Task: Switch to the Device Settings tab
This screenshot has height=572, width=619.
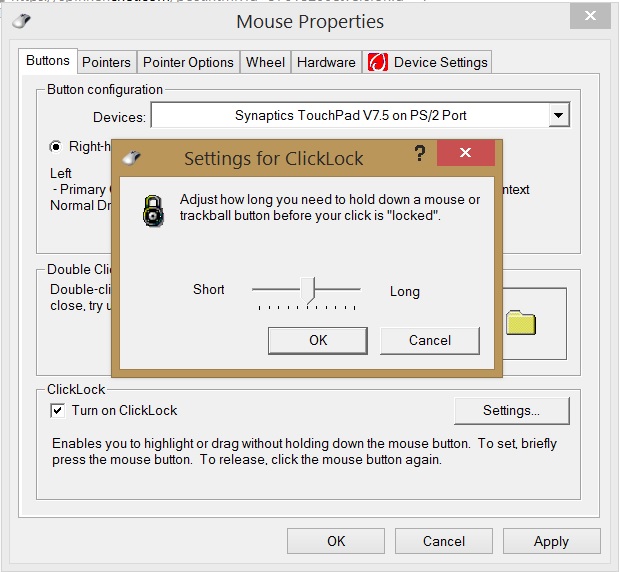Action: click(x=427, y=62)
